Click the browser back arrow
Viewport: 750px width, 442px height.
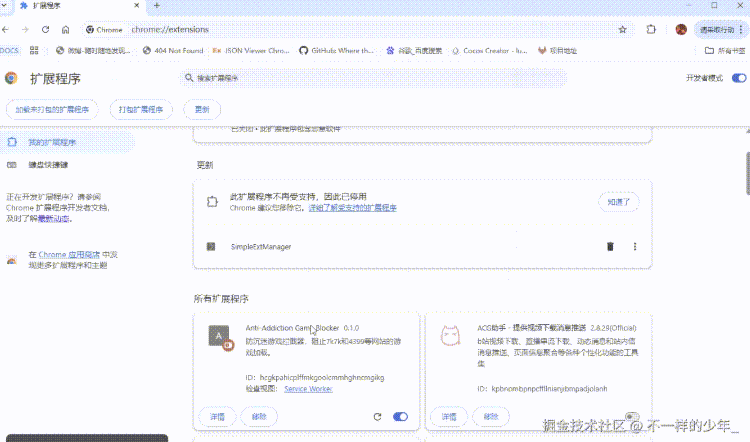click(x=8, y=29)
